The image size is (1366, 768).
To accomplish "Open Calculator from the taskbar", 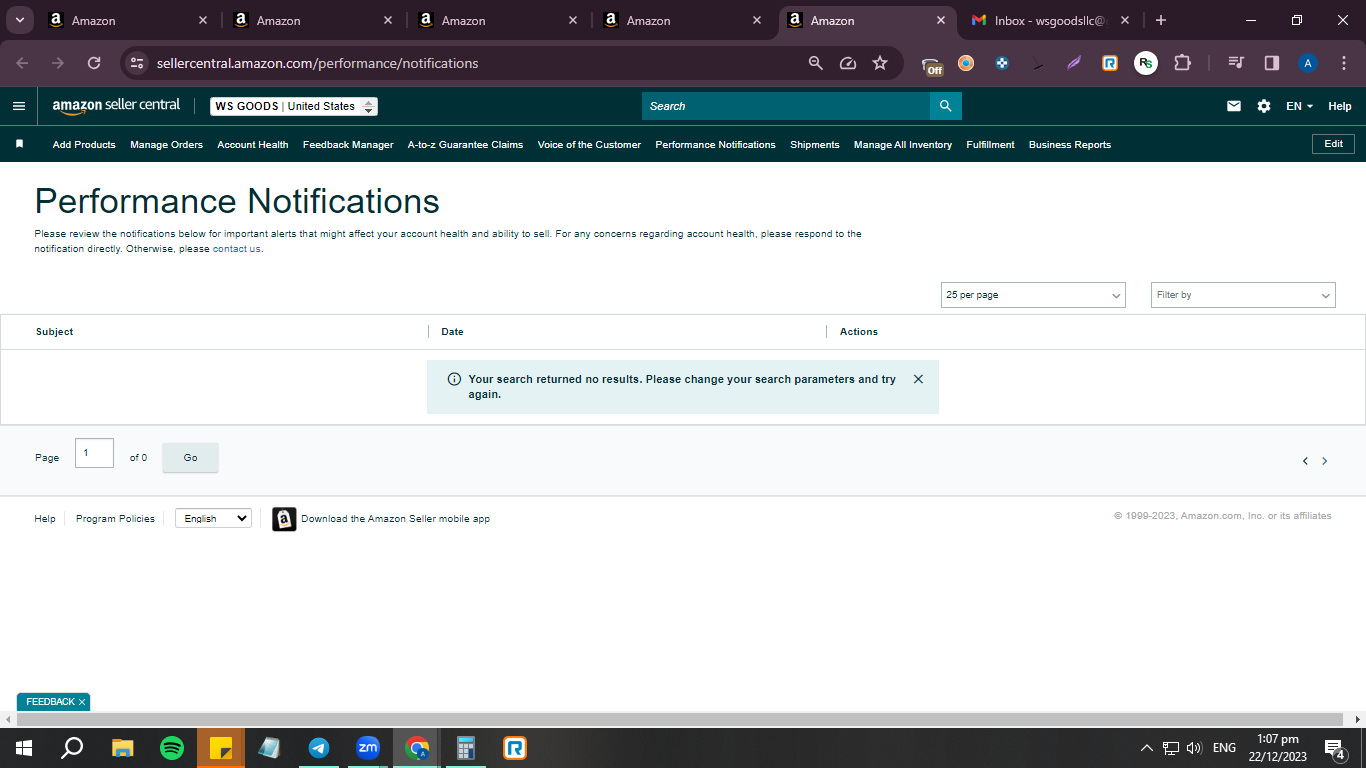I will (x=466, y=748).
